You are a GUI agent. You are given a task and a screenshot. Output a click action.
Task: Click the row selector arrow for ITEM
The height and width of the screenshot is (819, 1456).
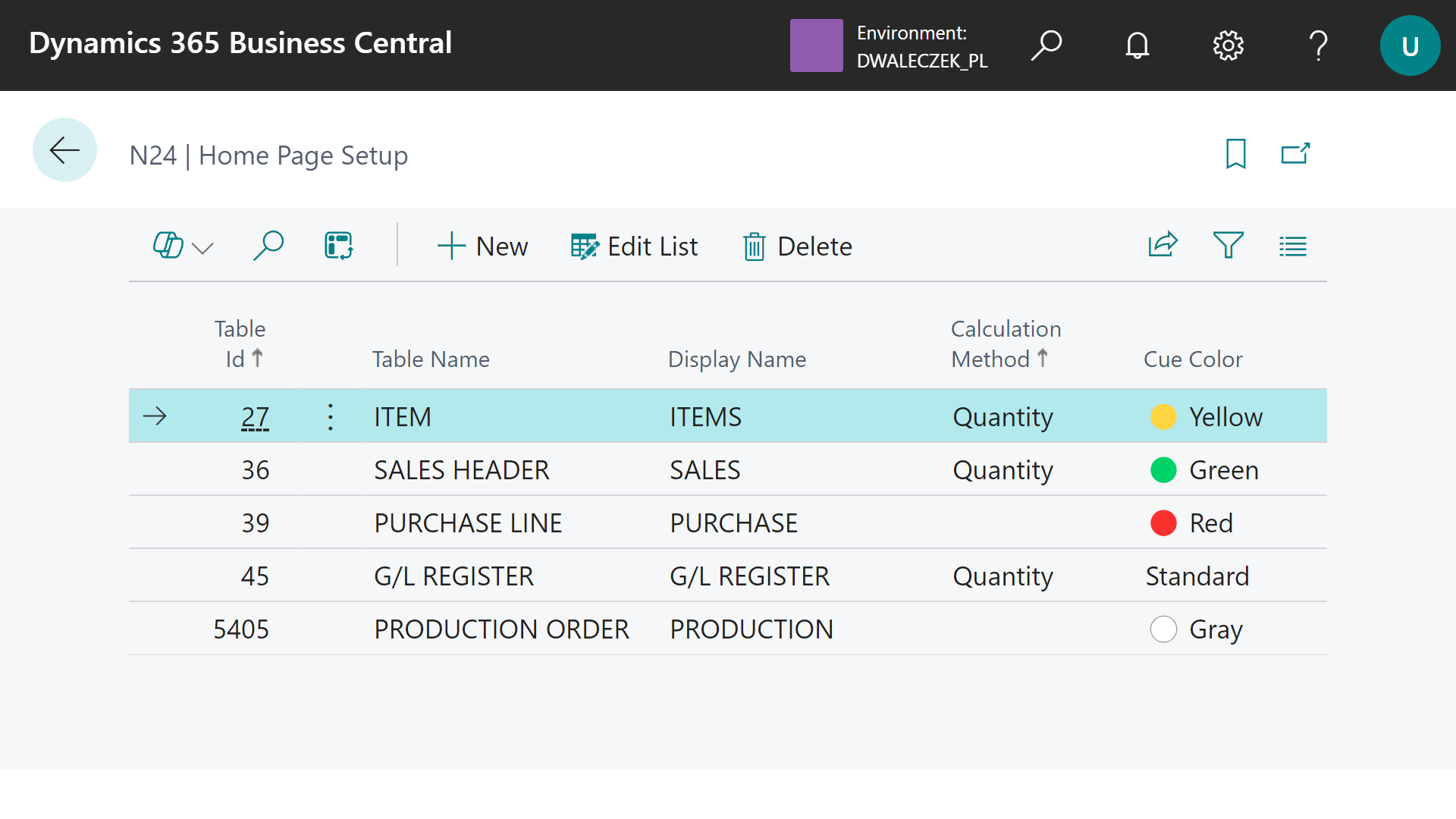coord(155,416)
